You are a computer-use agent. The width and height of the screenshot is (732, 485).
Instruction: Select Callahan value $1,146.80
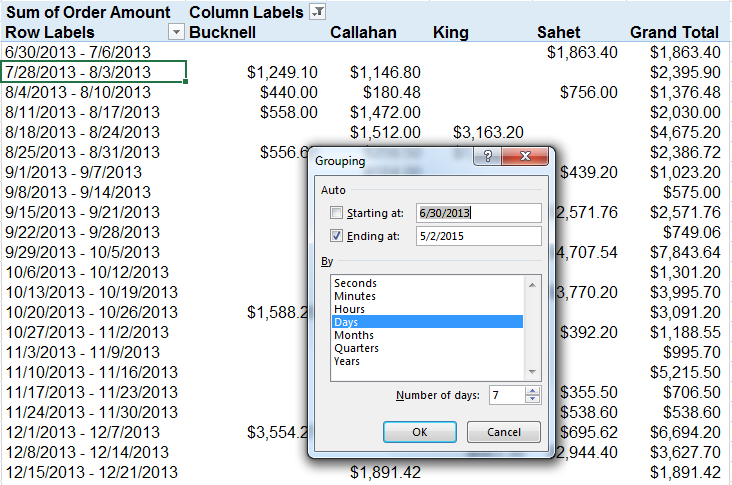point(385,72)
